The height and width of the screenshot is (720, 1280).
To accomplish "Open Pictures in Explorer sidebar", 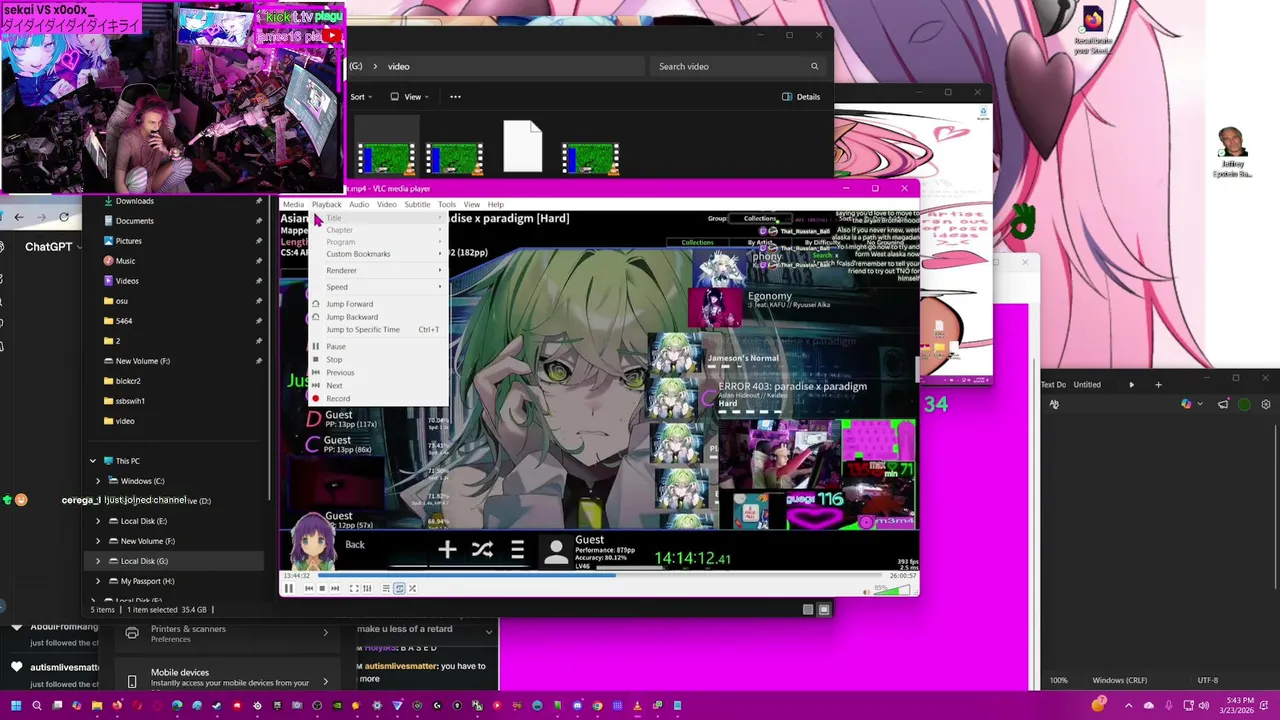I will tap(128, 241).
